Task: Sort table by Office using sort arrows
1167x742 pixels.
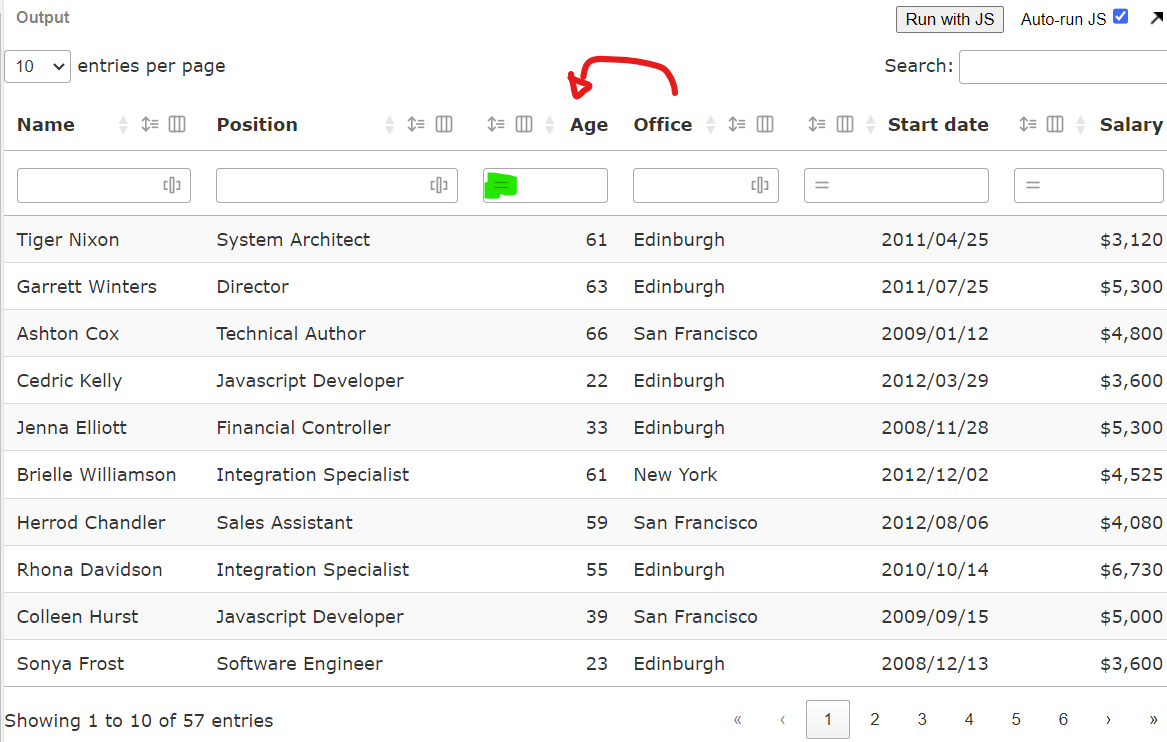Action: click(x=711, y=125)
